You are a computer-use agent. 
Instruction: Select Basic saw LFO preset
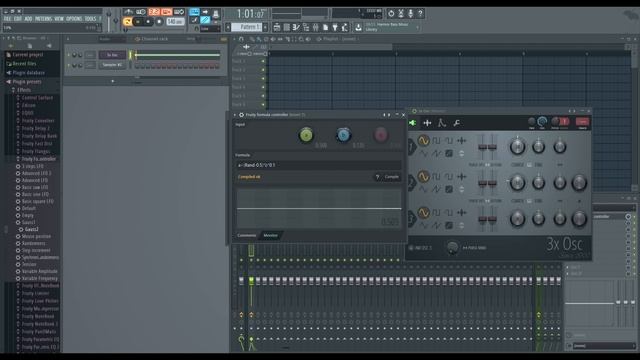click(x=35, y=187)
